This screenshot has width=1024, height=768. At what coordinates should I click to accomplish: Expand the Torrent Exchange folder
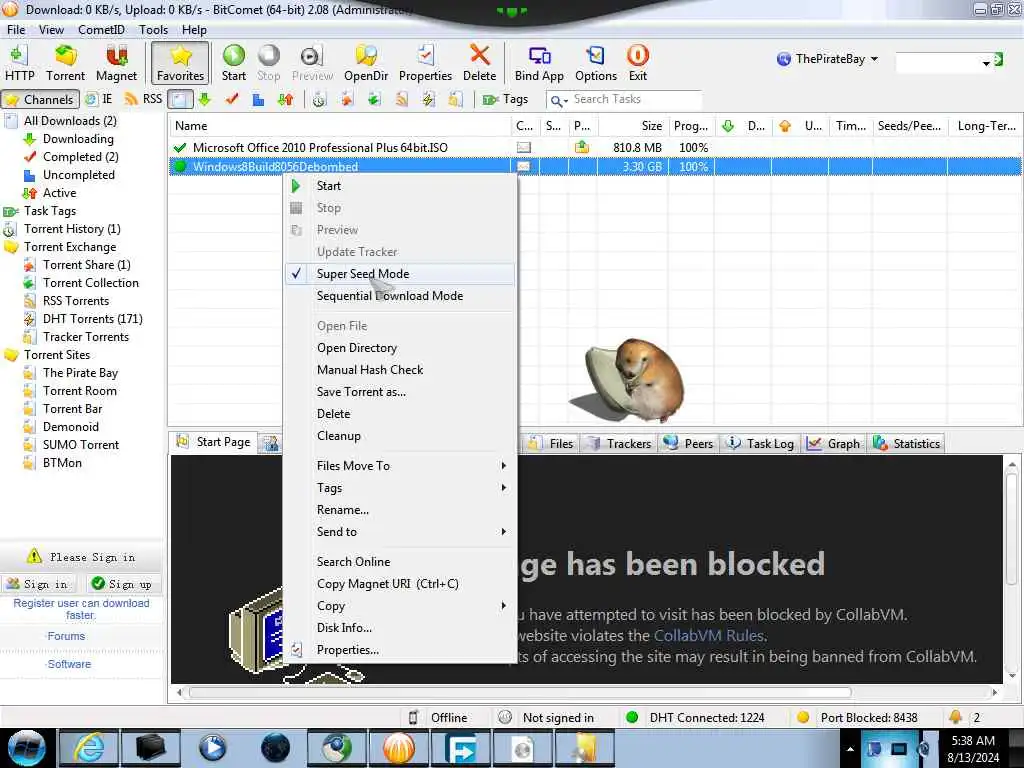tap(69, 247)
